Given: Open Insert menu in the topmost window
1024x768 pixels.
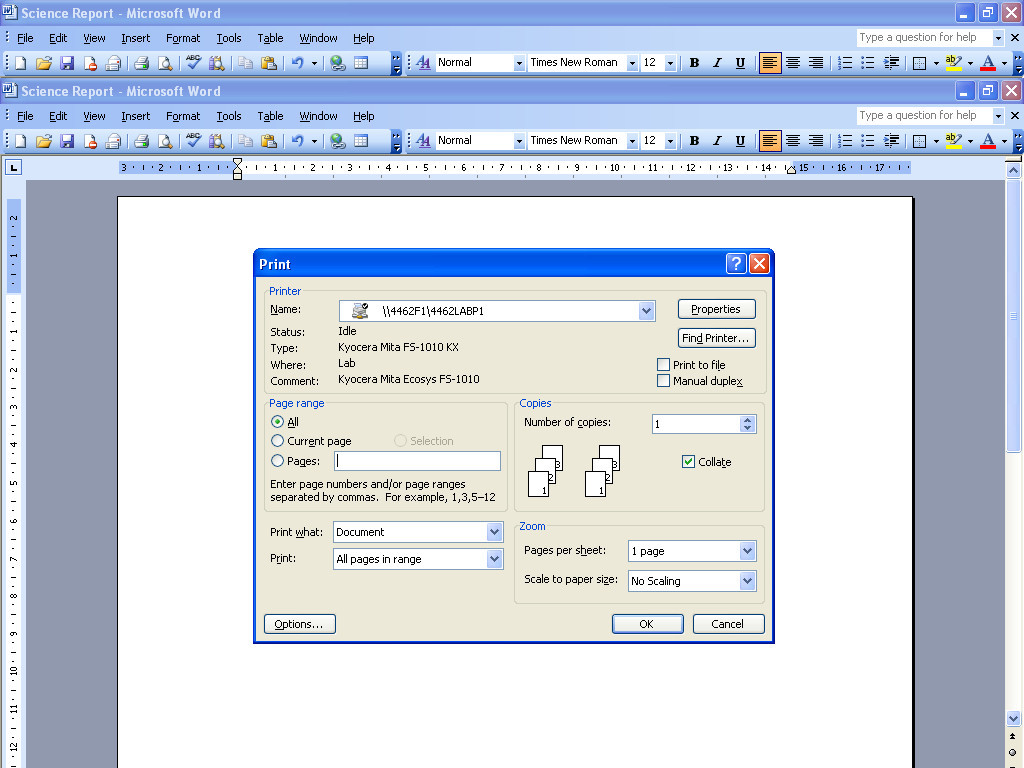Looking at the screenshot, I should tap(135, 38).
